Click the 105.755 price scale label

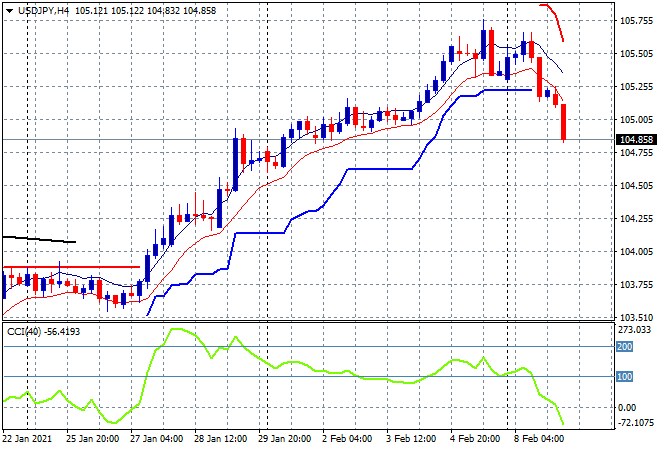coord(637,21)
